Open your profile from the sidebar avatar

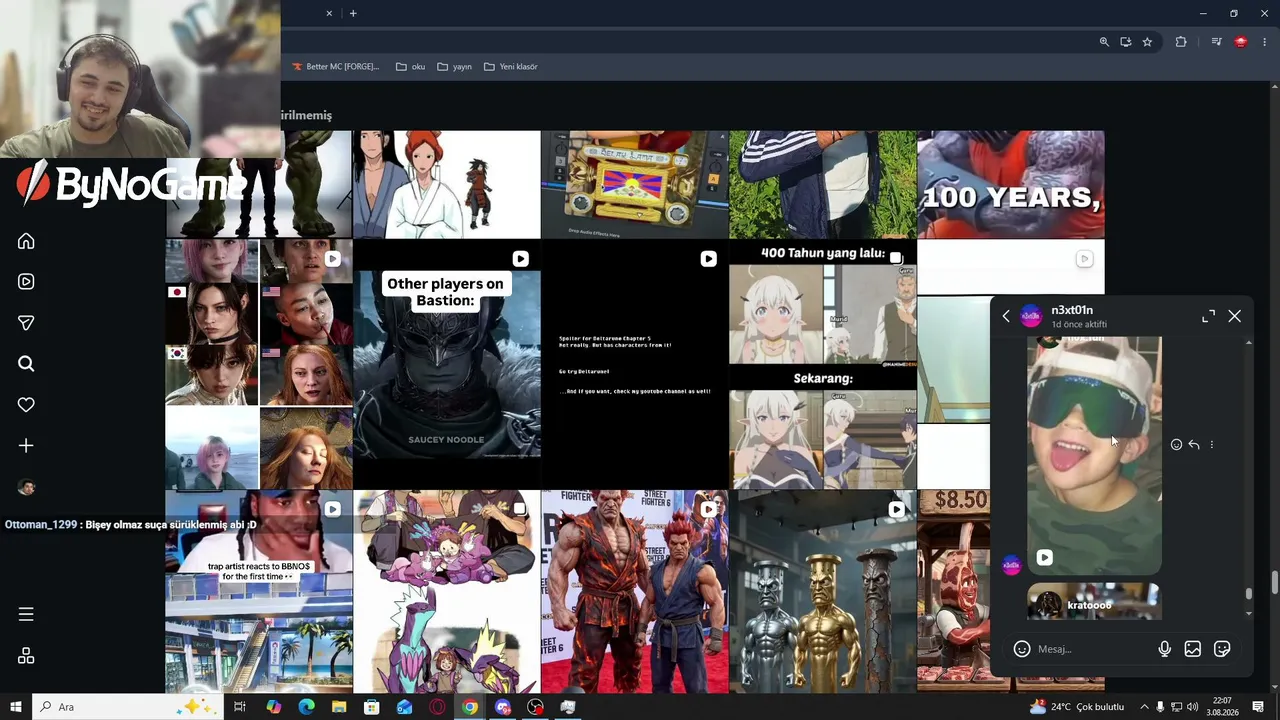(x=26, y=487)
